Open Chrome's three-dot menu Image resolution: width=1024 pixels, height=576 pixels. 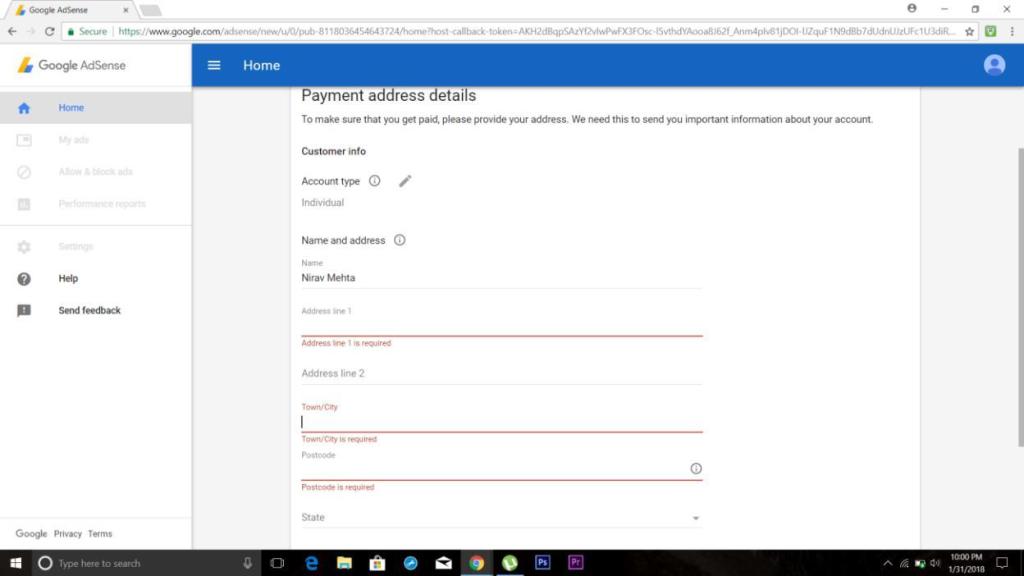point(1011,31)
